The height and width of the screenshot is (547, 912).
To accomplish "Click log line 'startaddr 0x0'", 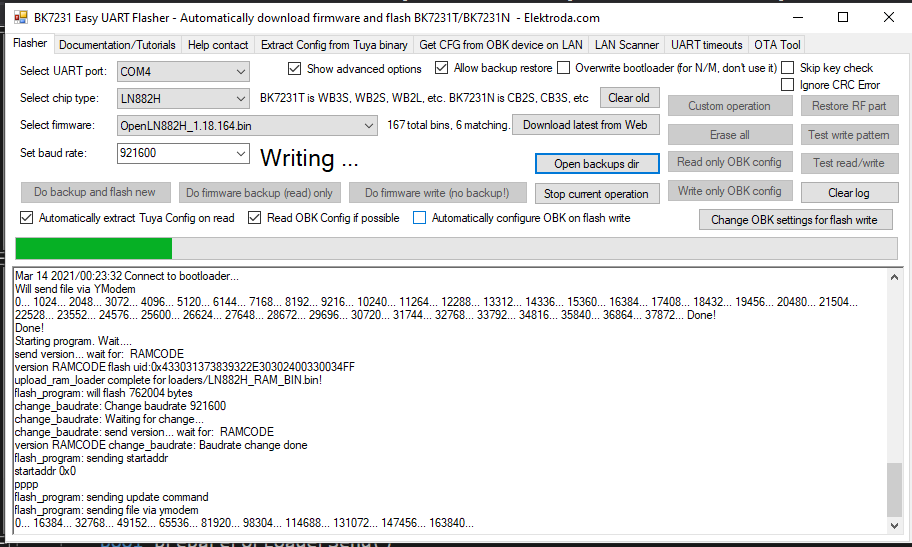I will click(x=45, y=471).
